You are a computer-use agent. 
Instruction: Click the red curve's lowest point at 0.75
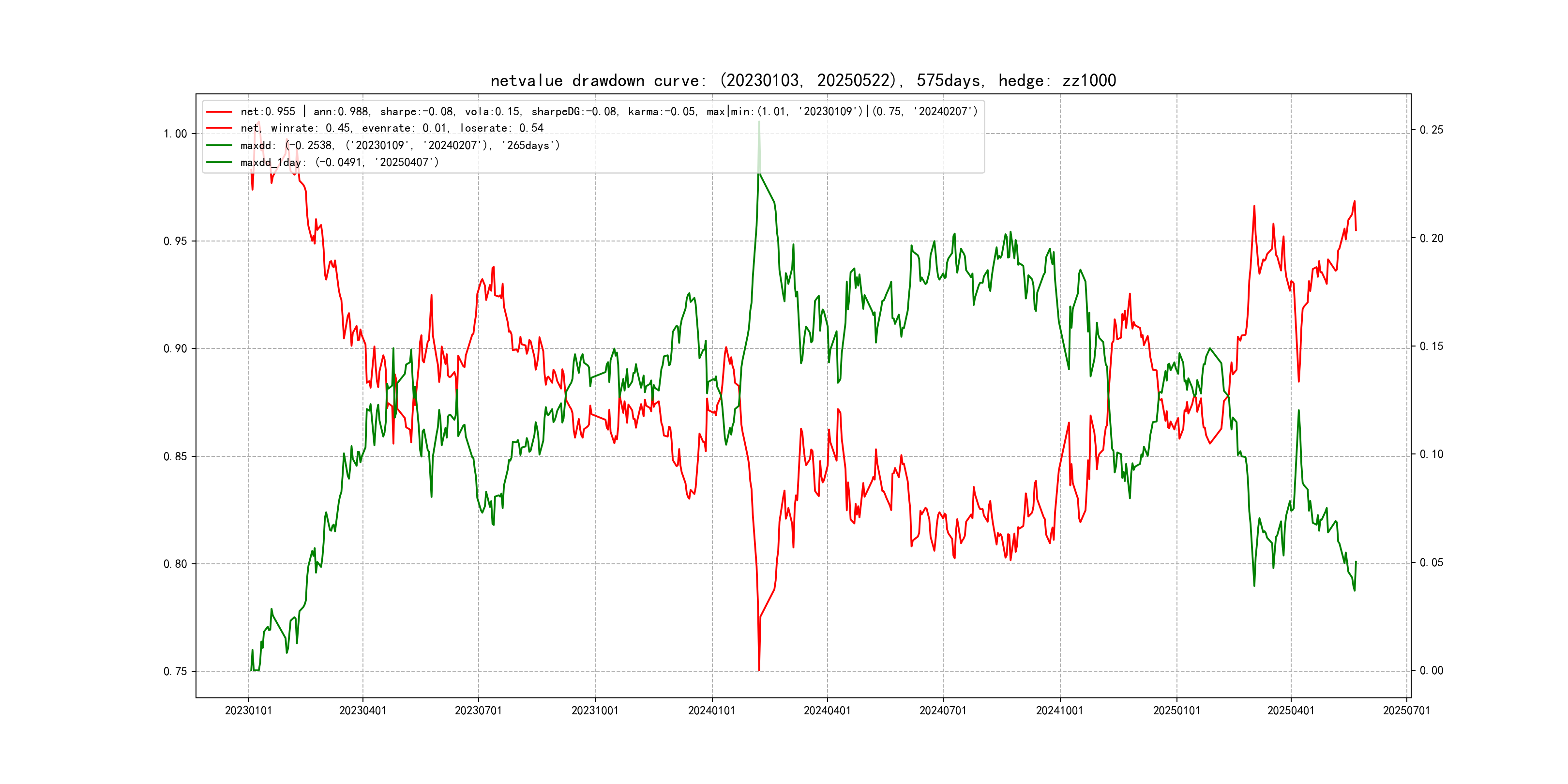point(759,670)
